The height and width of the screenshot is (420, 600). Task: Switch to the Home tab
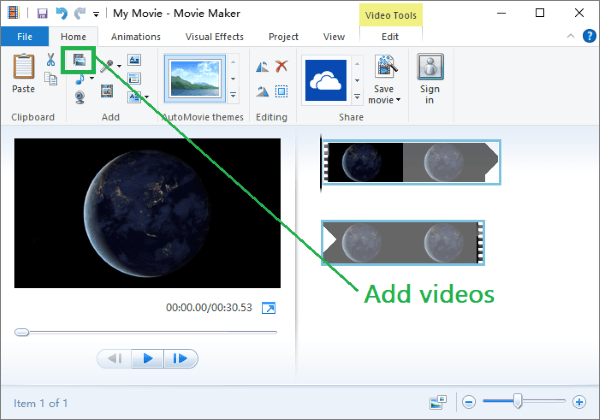click(73, 37)
